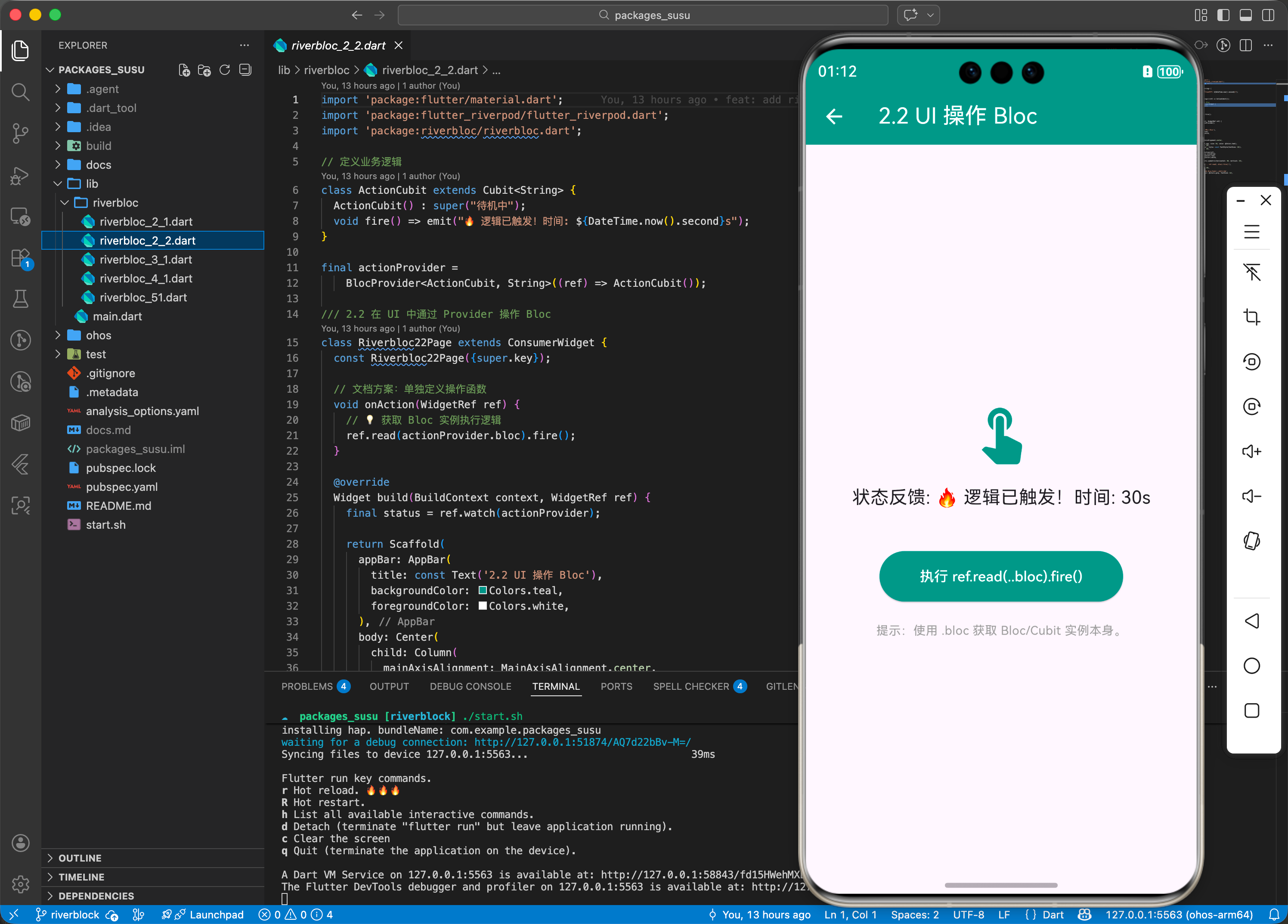
Task: Click the Colors.teal color swatch
Action: tap(482, 590)
